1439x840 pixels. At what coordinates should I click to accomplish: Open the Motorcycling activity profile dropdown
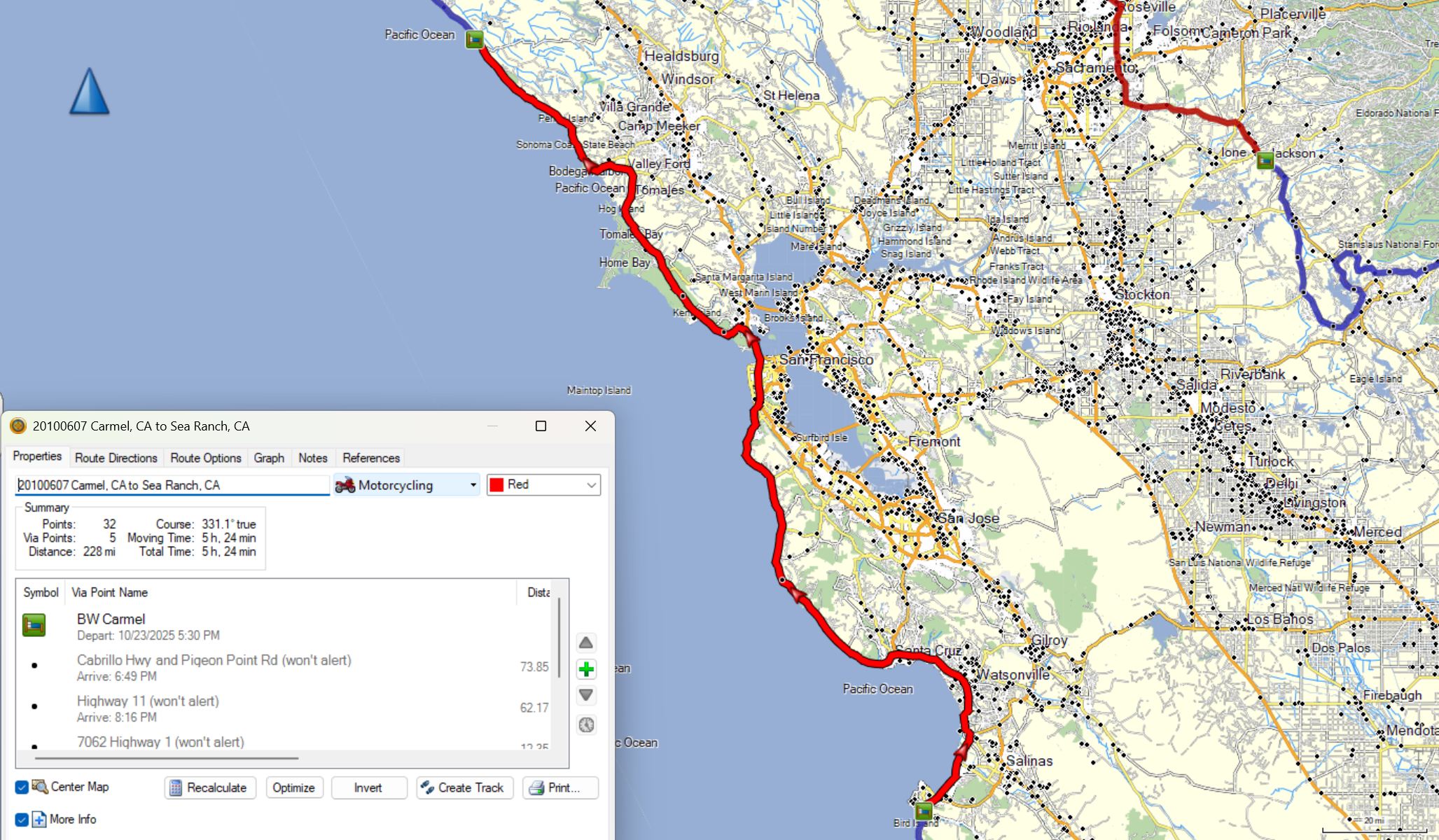tap(406, 485)
